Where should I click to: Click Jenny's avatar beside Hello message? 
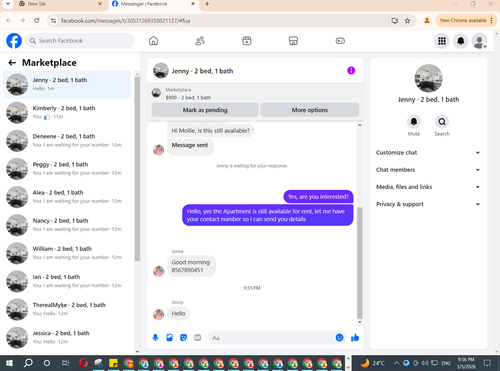pyautogui.click(x=159, y=314)
